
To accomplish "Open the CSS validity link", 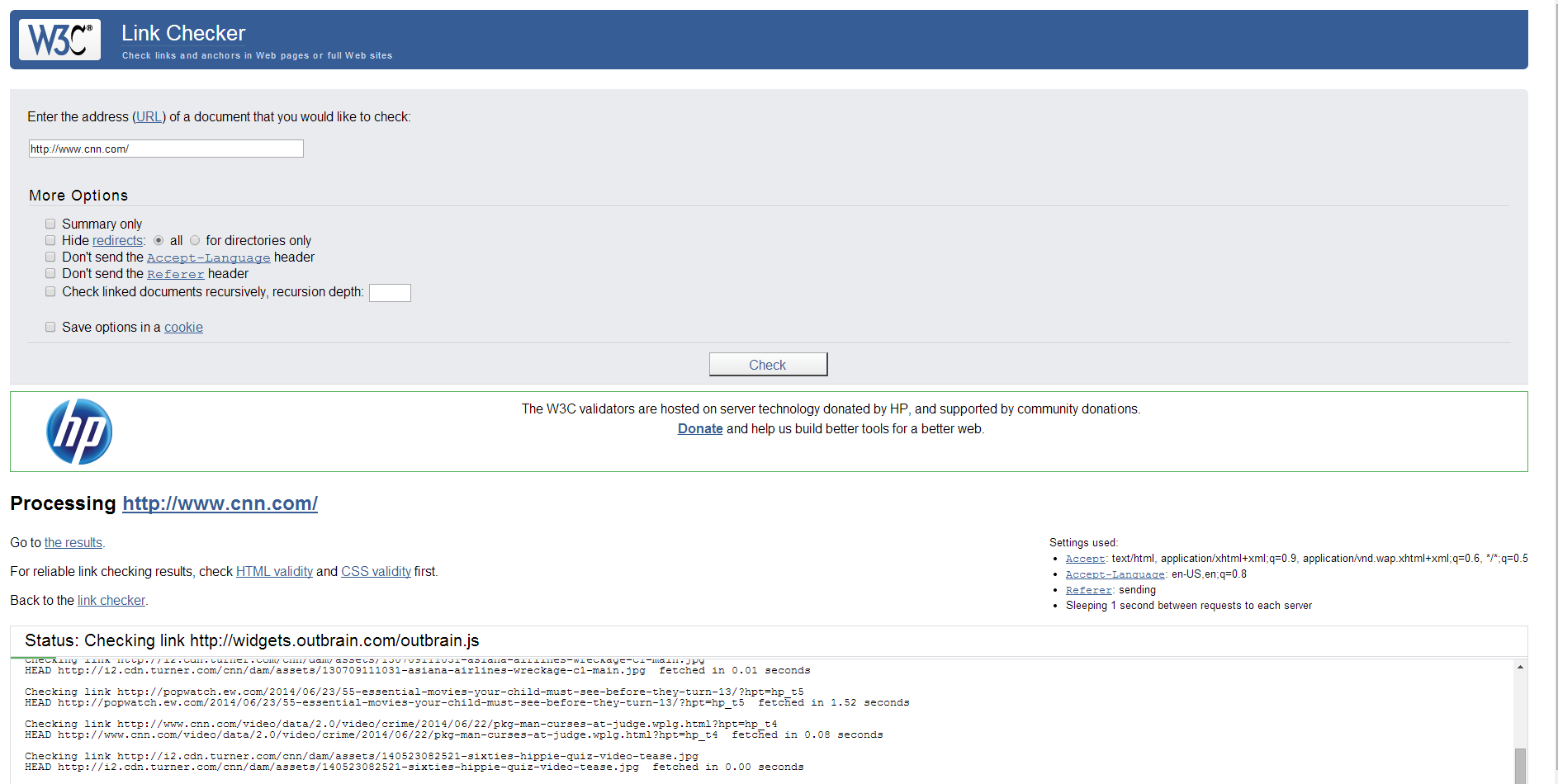I will [x=376, y=572].
